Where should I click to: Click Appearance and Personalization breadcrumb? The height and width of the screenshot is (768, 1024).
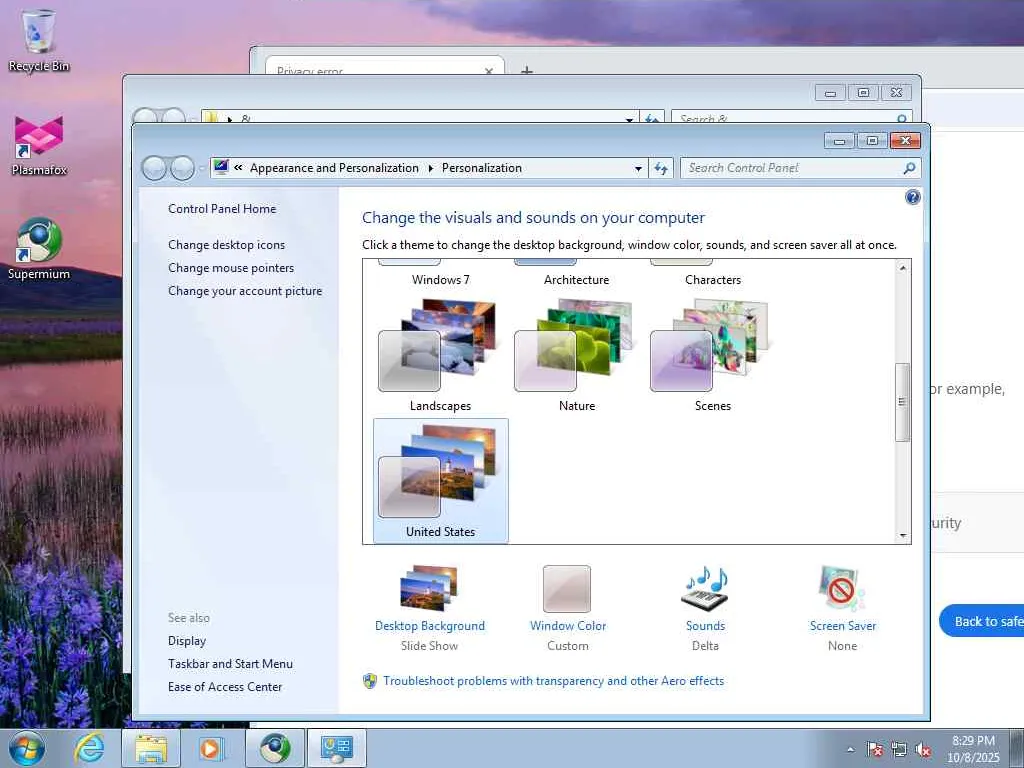pos(334,168)
